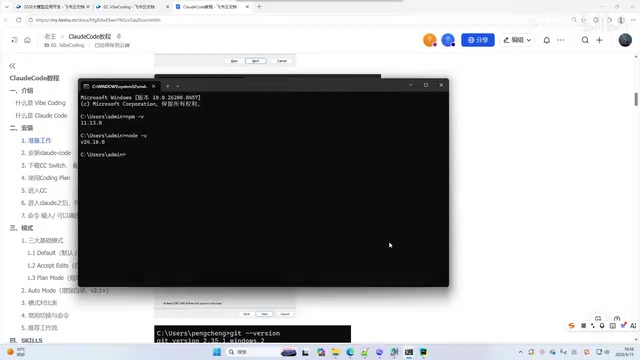Jump to 5. 进入CC outline item

point(34,191)
